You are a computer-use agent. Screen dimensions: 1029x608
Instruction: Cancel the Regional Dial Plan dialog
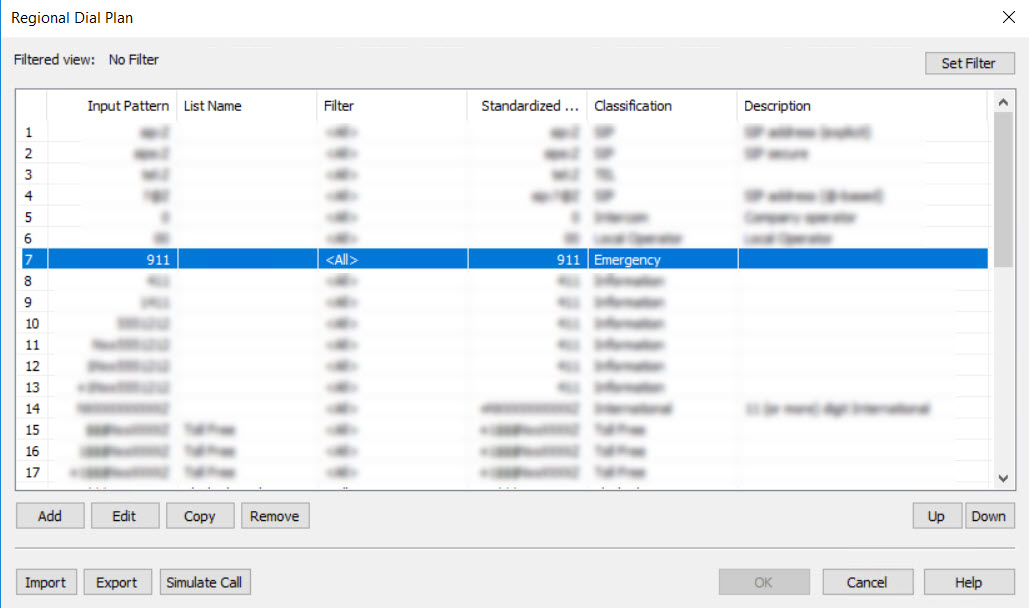[x=866, y=582]
